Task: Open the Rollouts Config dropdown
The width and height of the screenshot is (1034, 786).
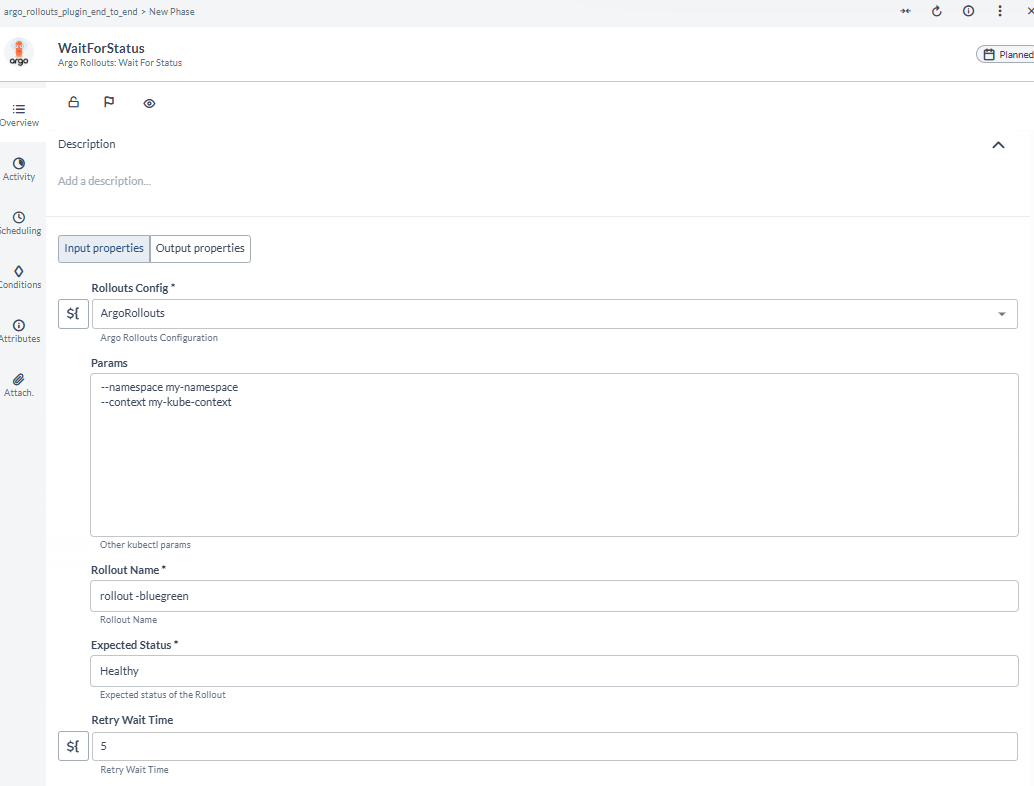Action: click(x=555, y=314)
